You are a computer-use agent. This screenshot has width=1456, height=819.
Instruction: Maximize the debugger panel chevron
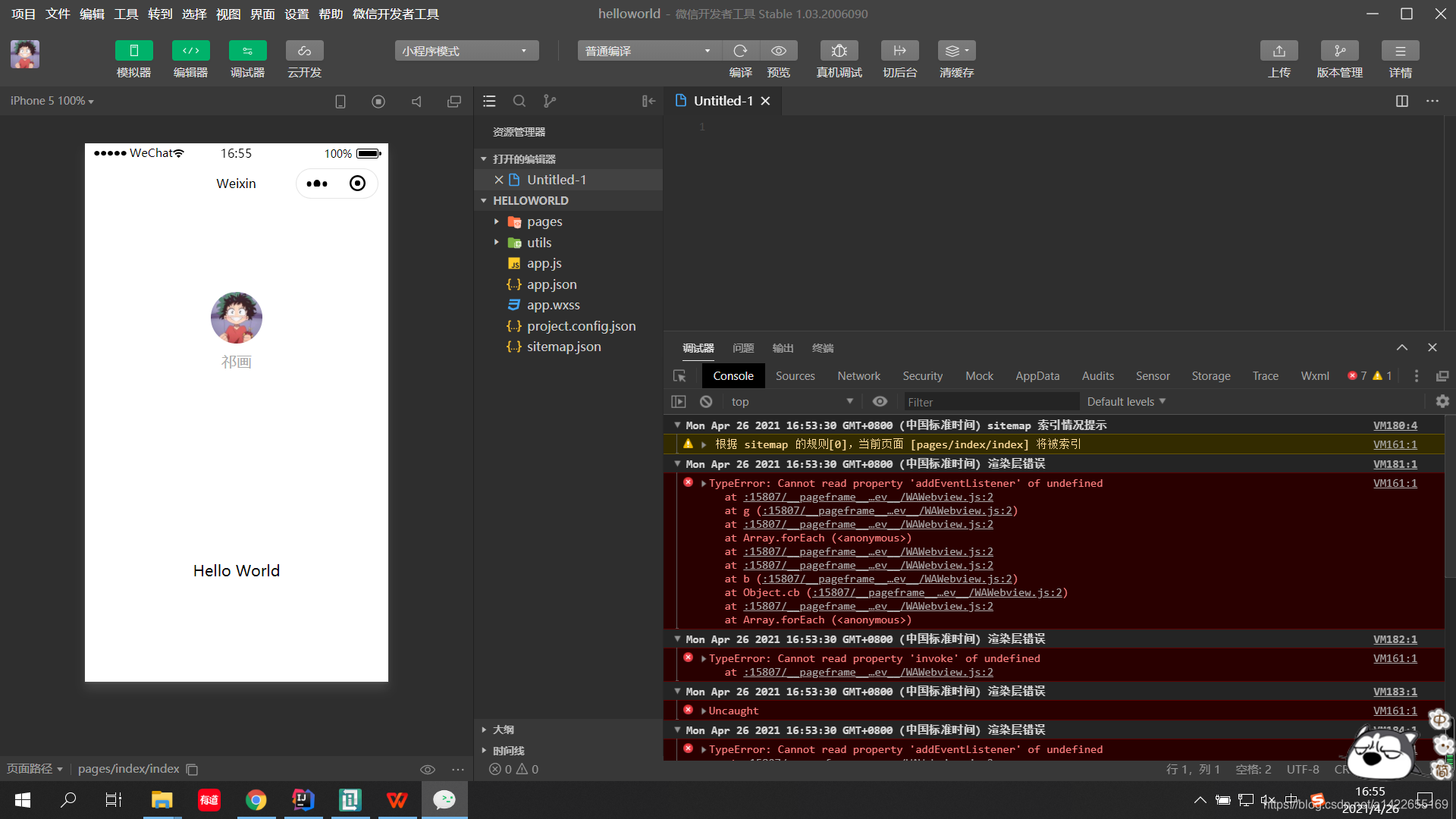coord(1402,347)
